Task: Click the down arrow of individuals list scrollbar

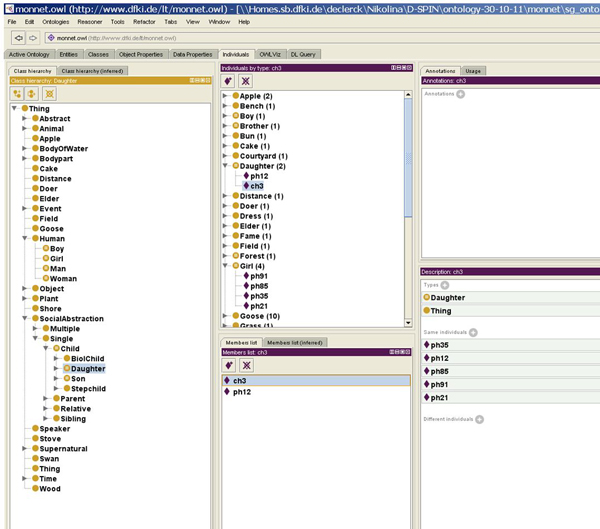Action: [410, 324]
